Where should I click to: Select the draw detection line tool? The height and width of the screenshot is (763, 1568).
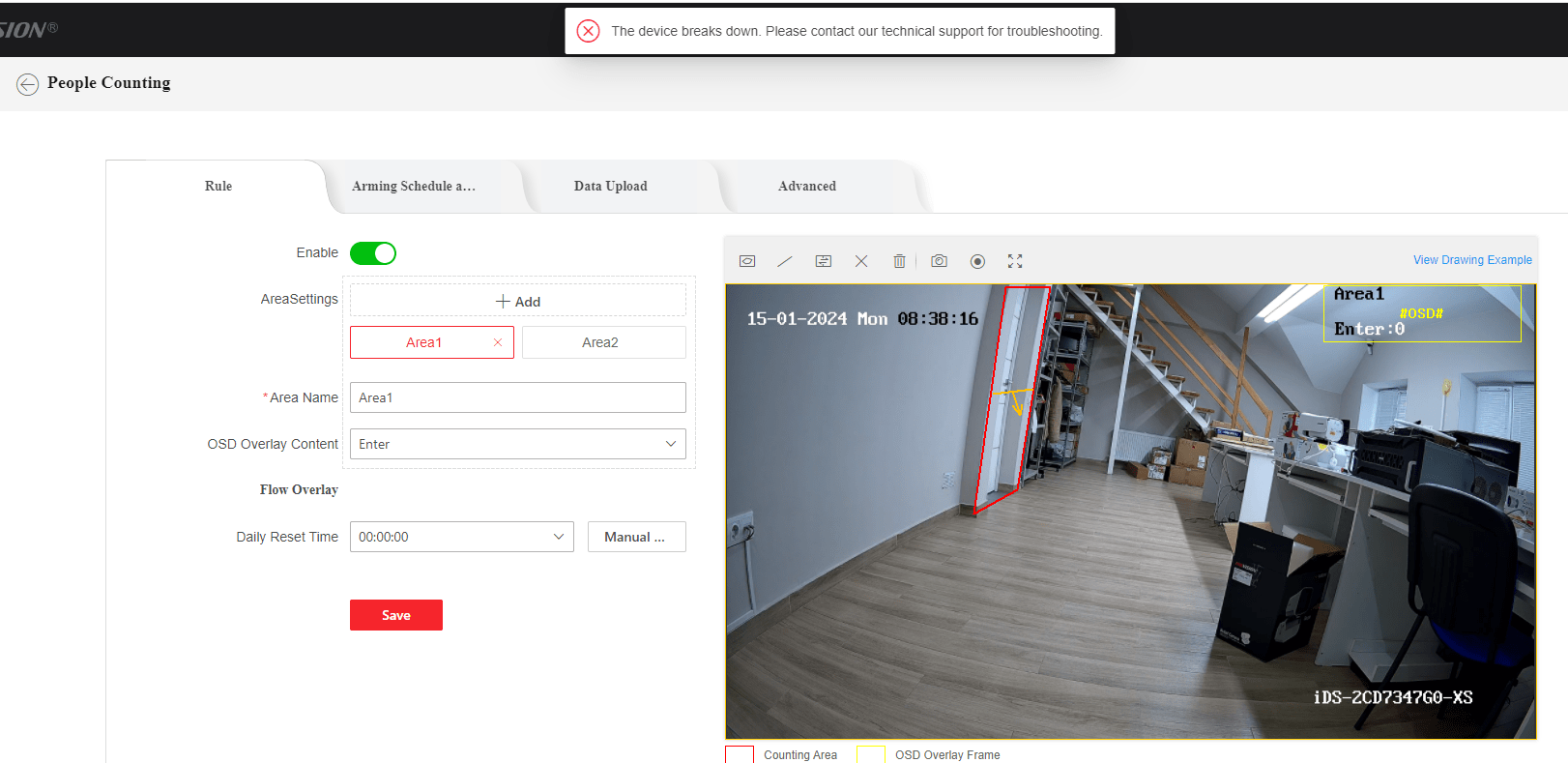785,261
